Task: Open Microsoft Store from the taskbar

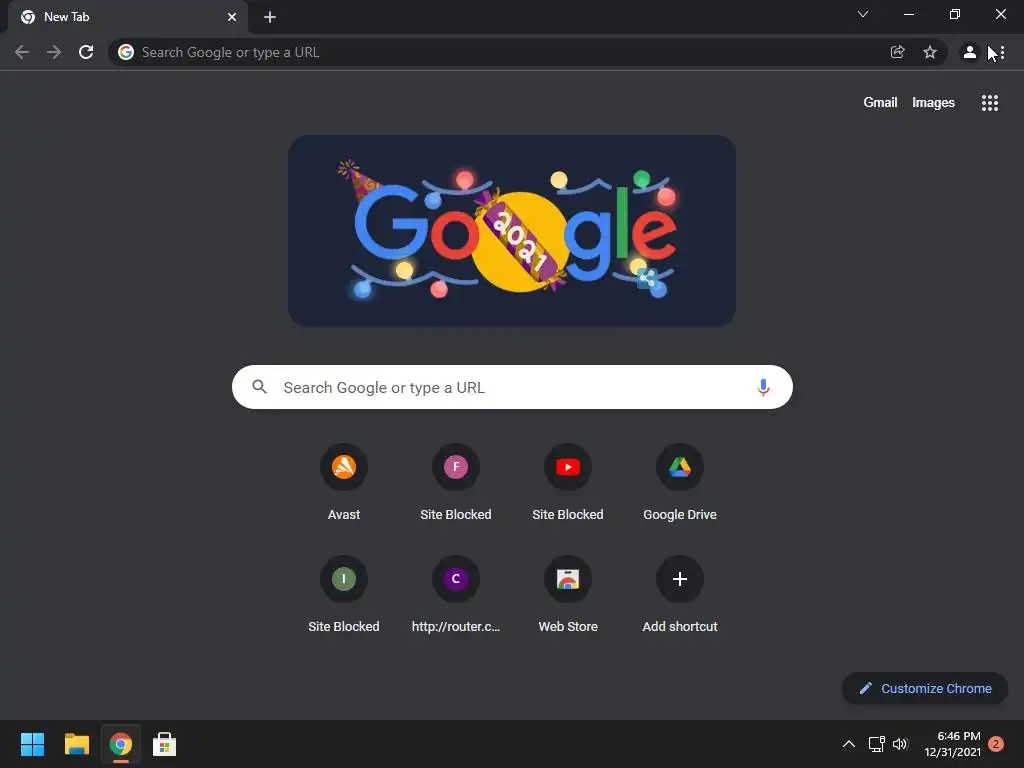Action: tap(165, 744)
